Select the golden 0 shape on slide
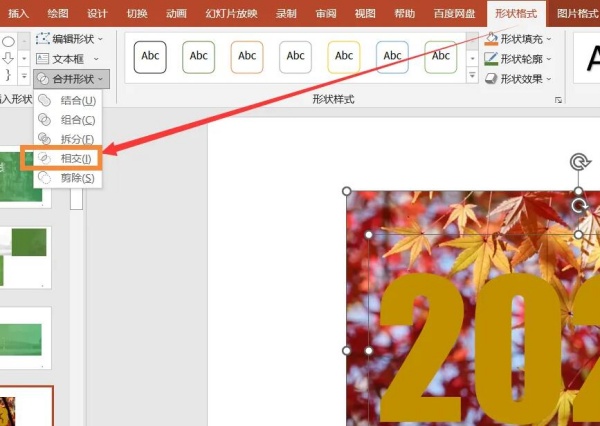This screenshot has width=600, height=426. point(518,347)
